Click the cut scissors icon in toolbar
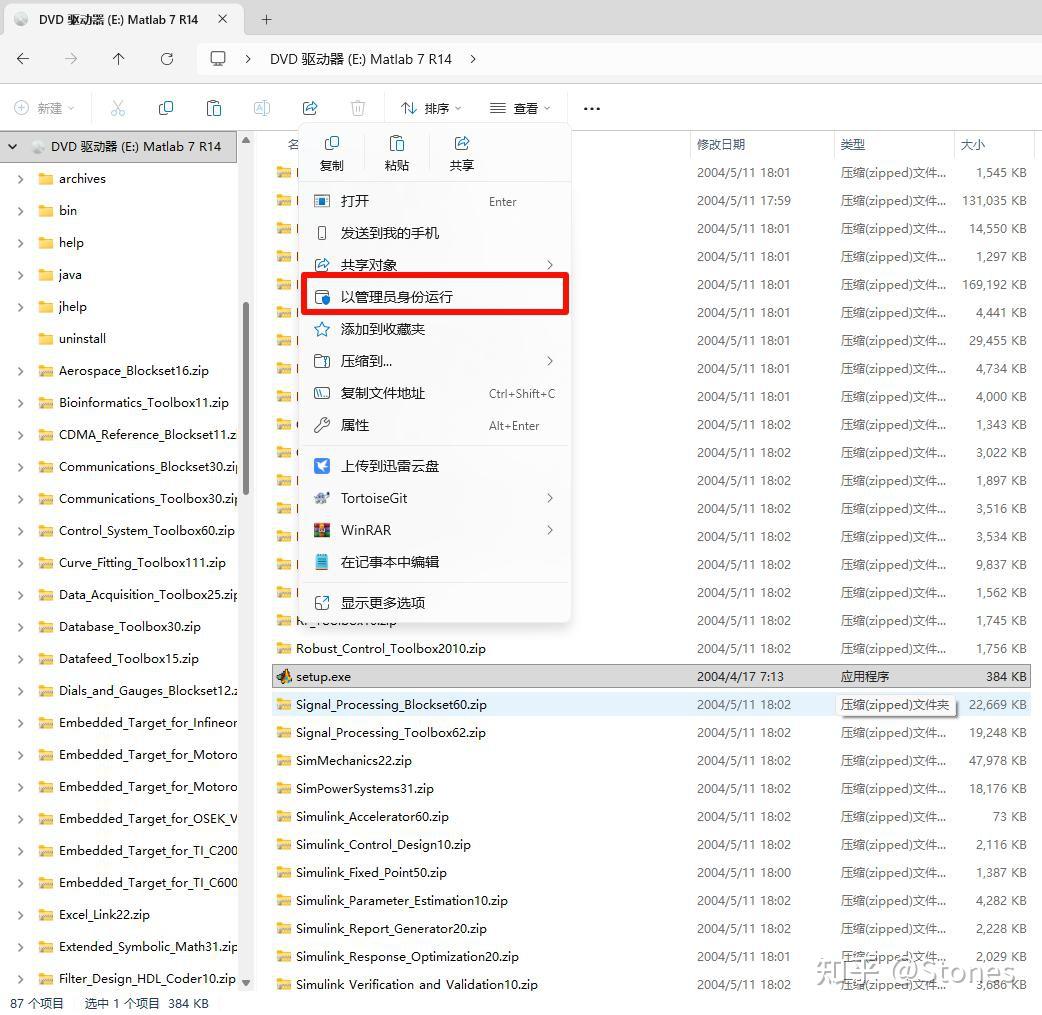Image resolution: width=1042 pixels, height=1015 pixels. click(x=118, y=108)
